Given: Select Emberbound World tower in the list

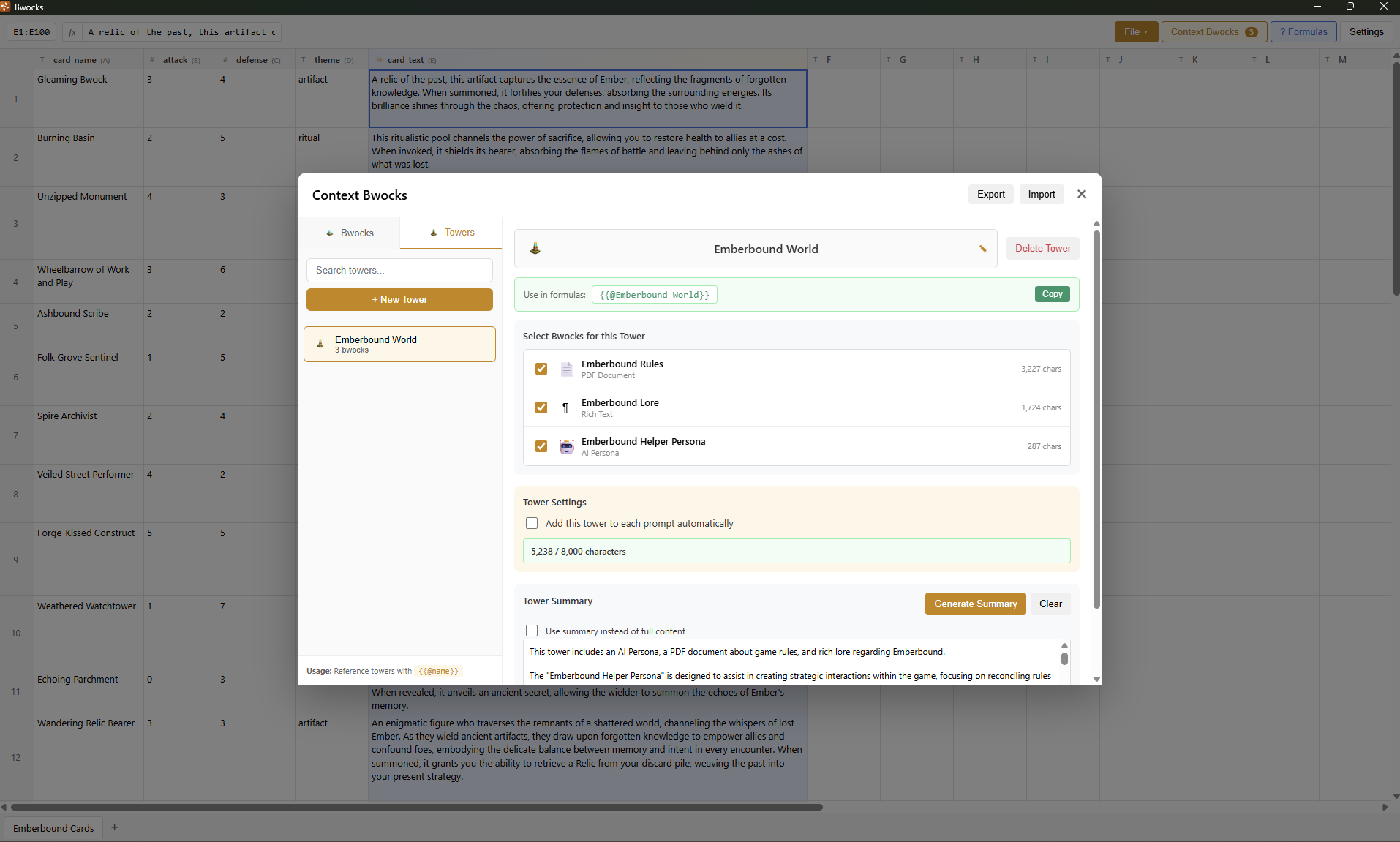Looking at the screenshot, I should [x=399, y=345].
